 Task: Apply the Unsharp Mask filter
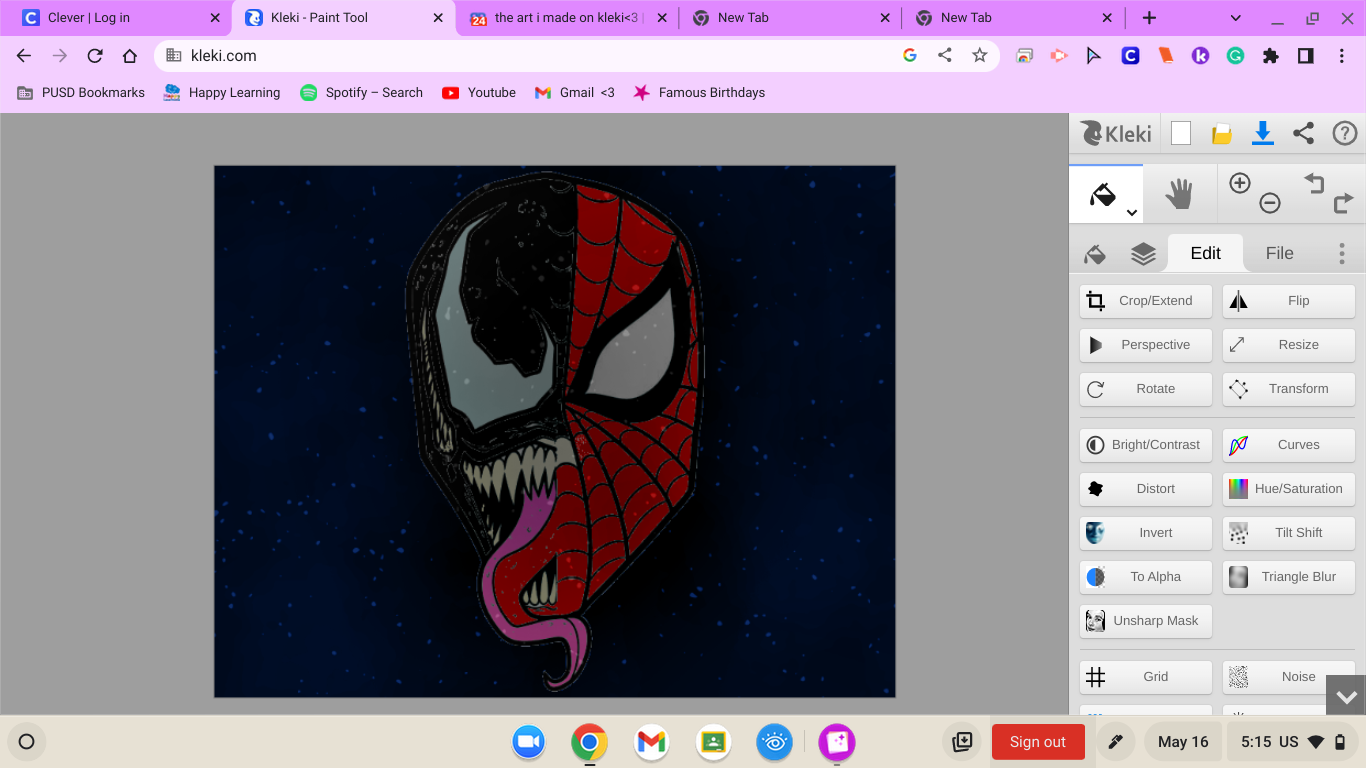pos(1146,621)
